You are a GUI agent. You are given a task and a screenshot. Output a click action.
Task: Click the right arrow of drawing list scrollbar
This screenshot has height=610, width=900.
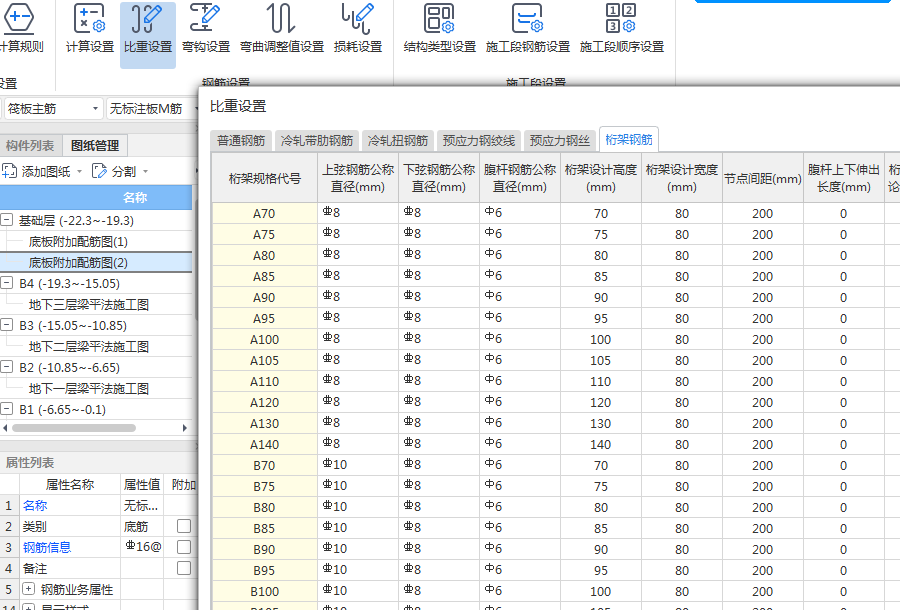[185, 428]
